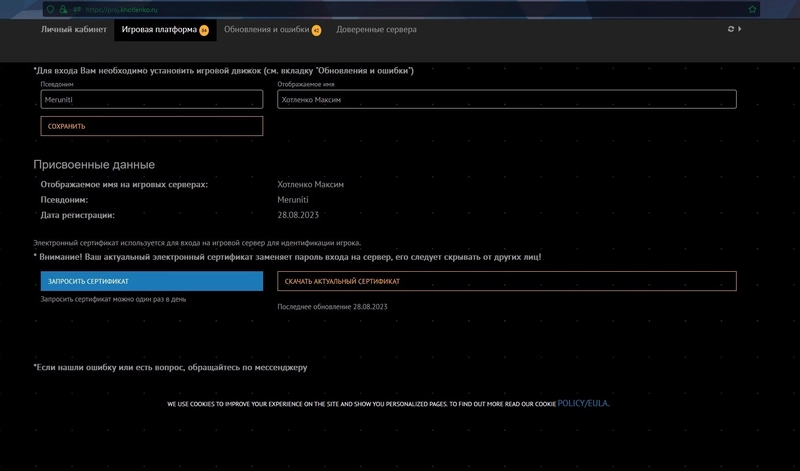
Task: Click the СОХРАНИТЬ button
Action: pos(152,126)
